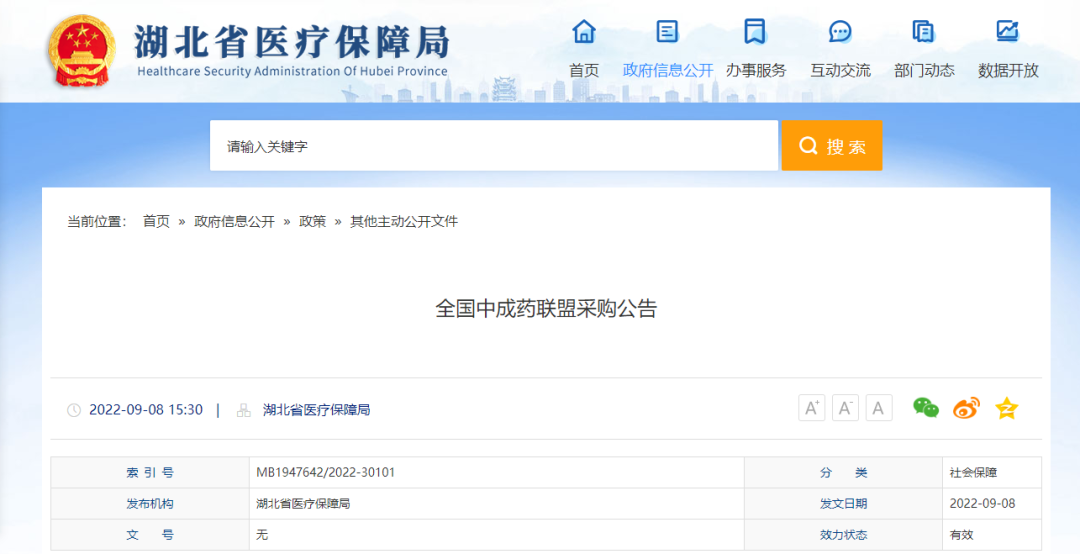
Task: Focus the 请输入关键字 search input field
Action: (493, 146)
